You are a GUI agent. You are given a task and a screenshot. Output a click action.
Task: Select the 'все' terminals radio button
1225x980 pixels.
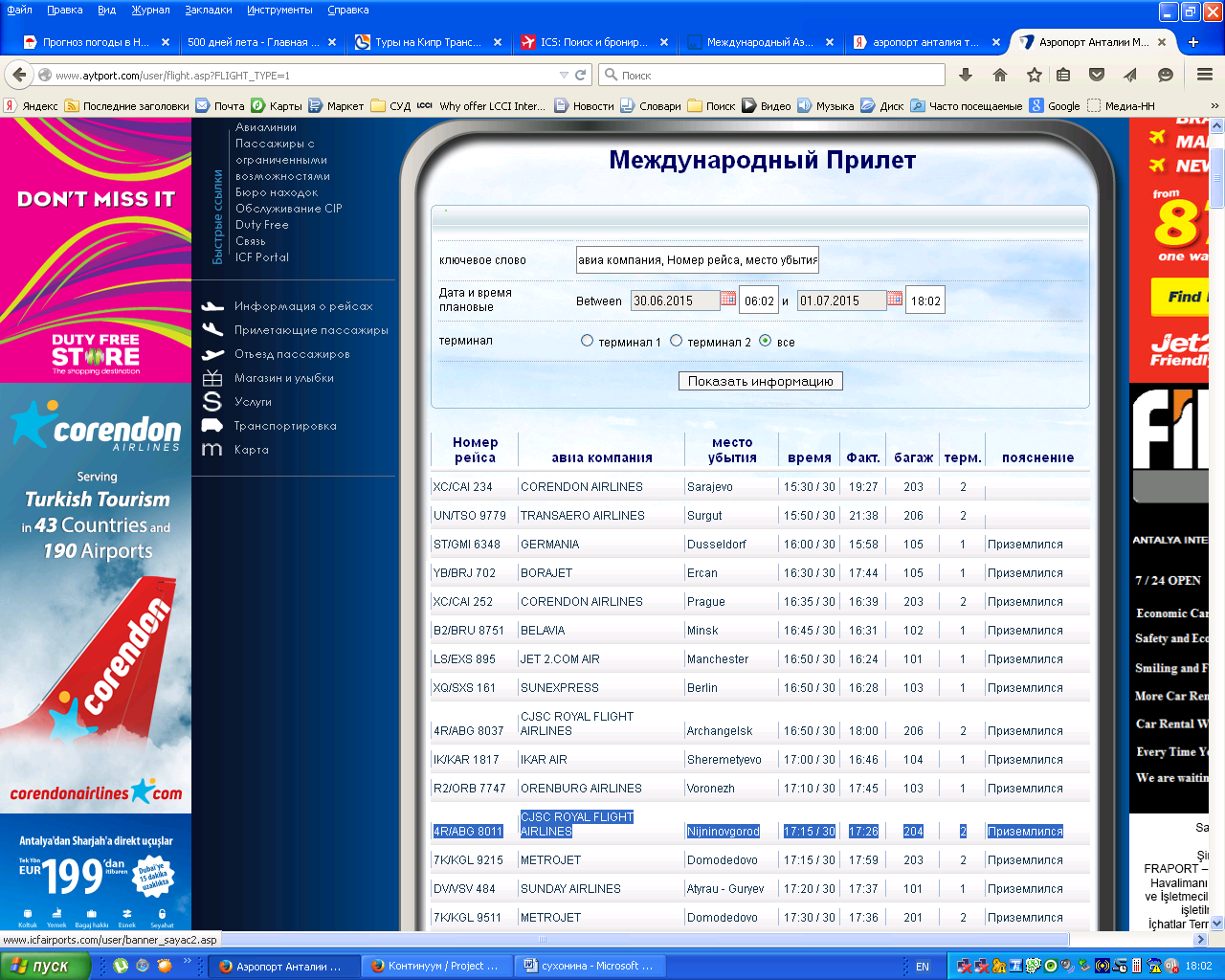click(765, 341)
